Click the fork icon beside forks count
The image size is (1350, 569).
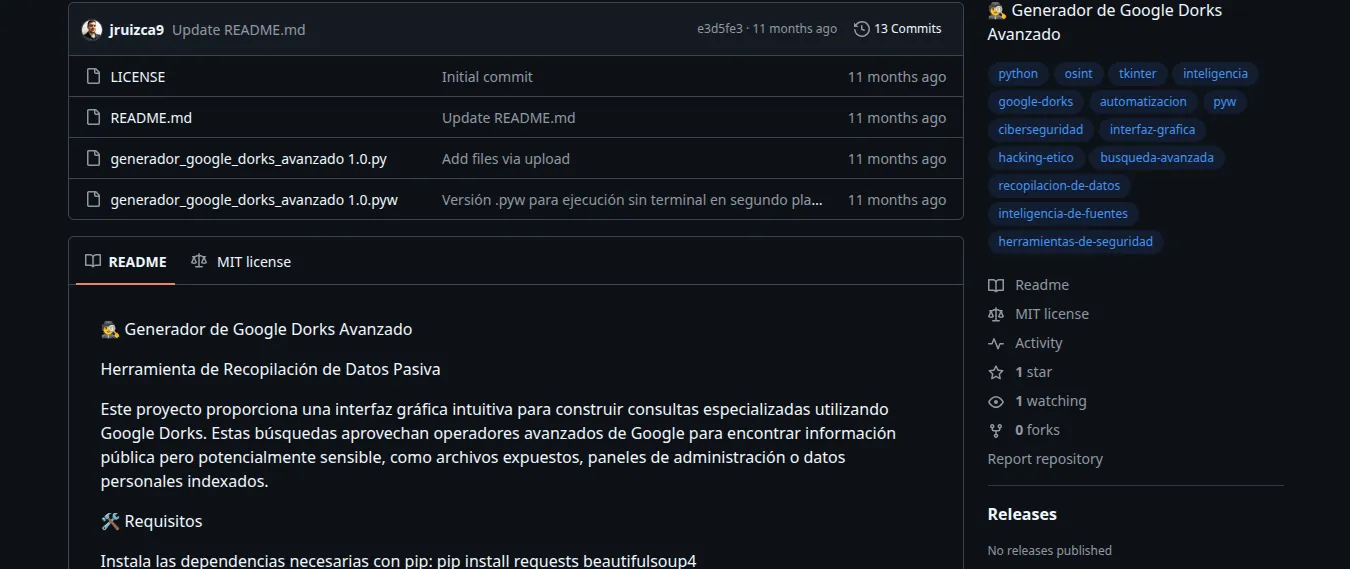pyautogui.click(x=995, y=430)
